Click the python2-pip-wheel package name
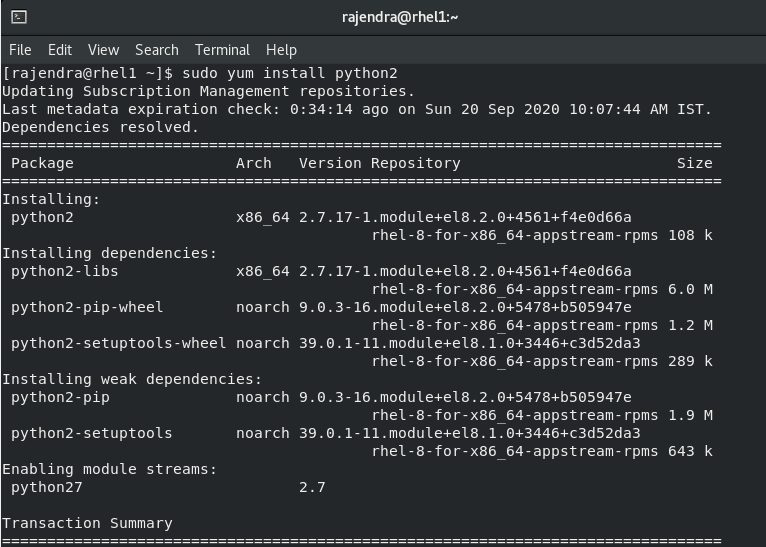Image resolution: width=766 pixels, height=547 pixels. (87, 307)
